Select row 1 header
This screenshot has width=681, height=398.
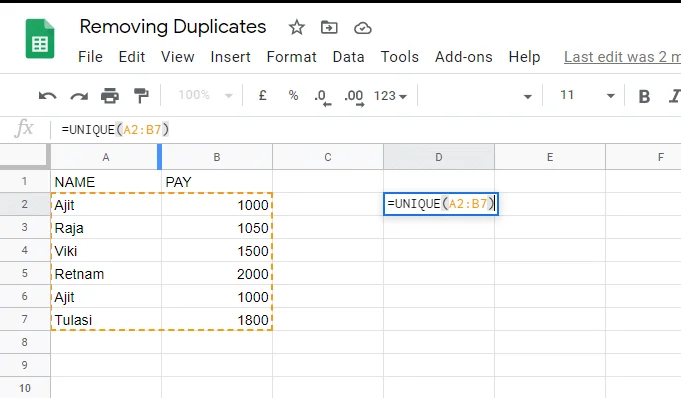point(25,181)
